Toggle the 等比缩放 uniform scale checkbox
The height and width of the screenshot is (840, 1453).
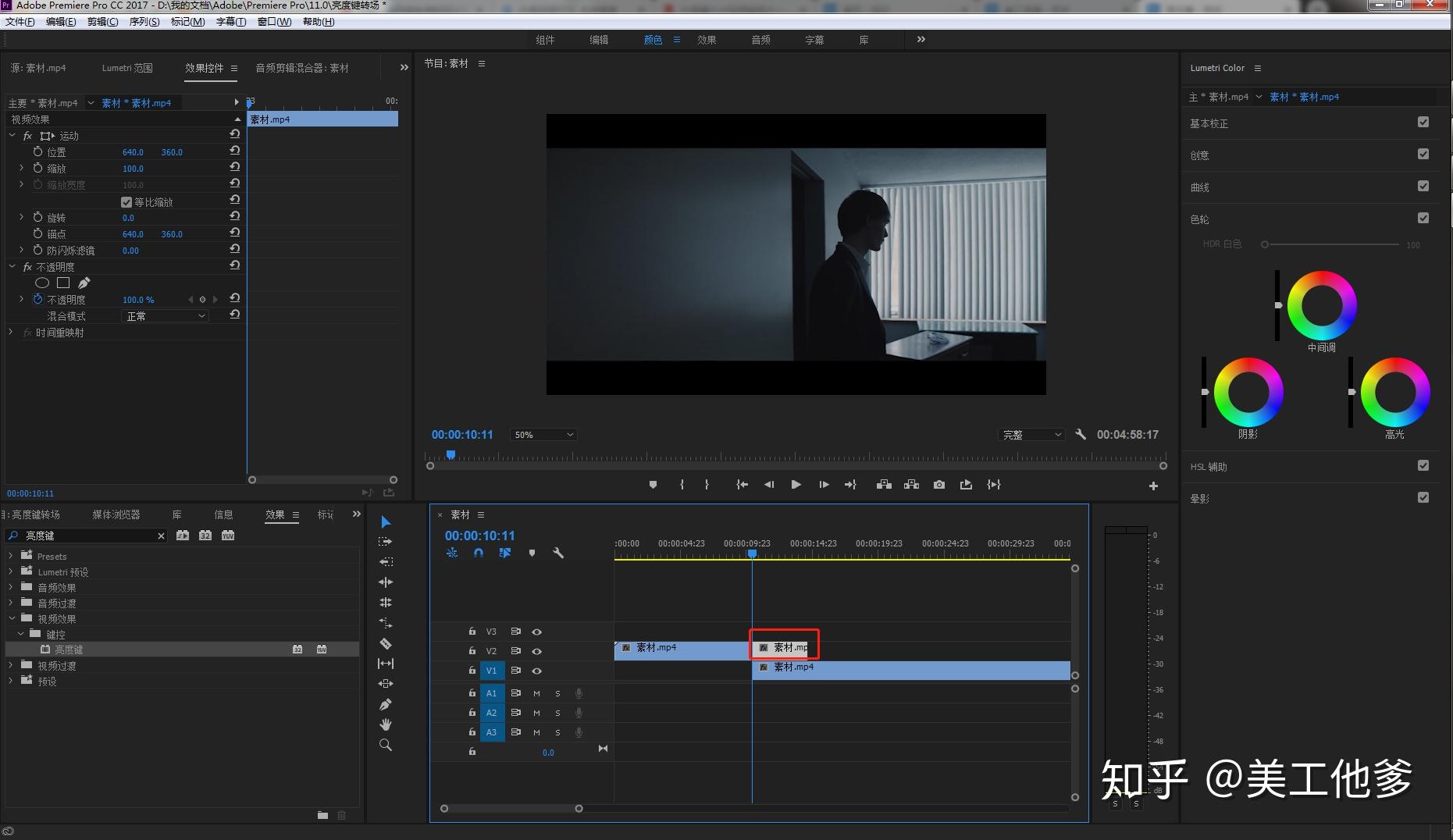click(126, 202)
